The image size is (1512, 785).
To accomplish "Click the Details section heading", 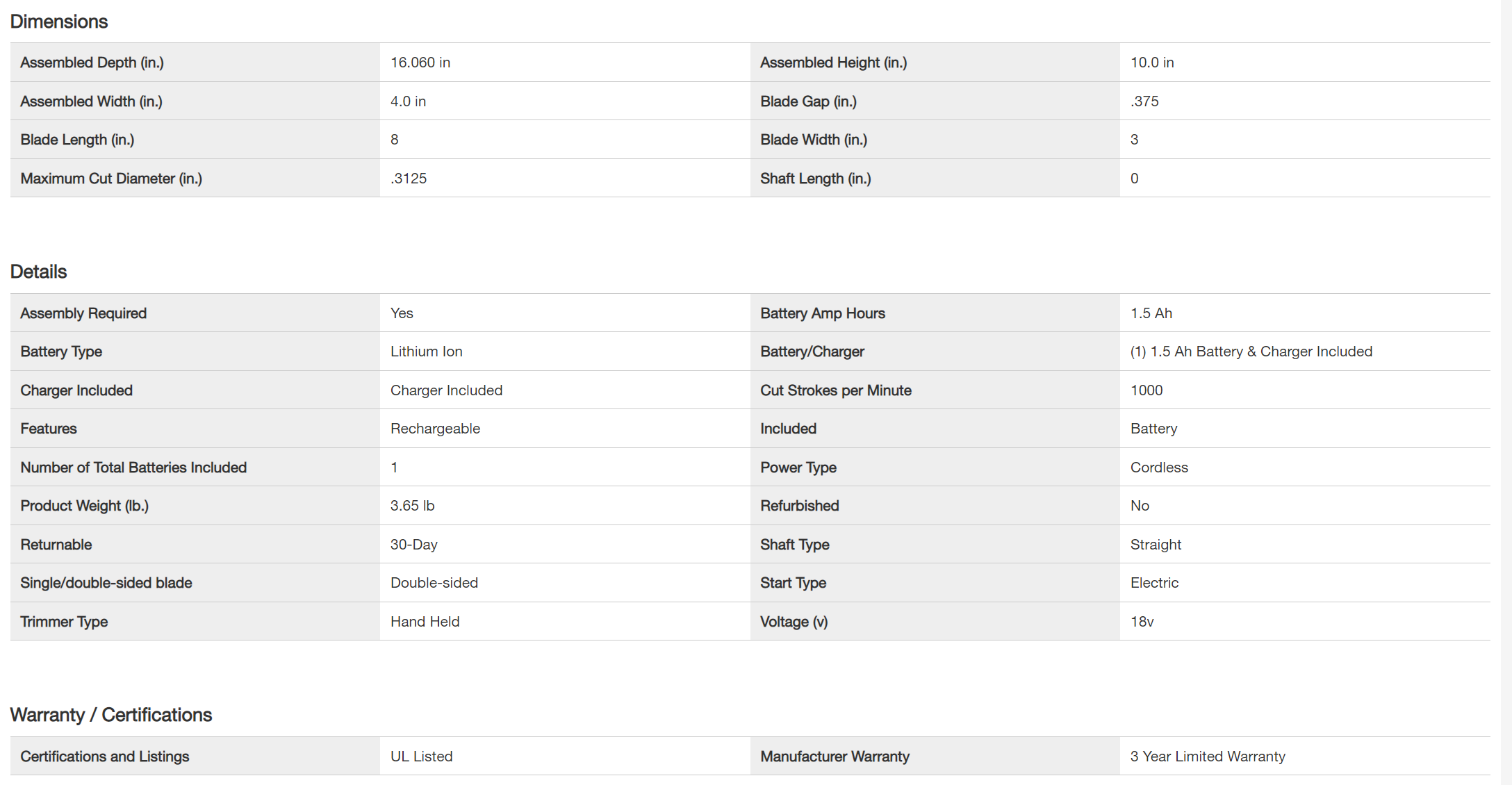I will point(38,272).
